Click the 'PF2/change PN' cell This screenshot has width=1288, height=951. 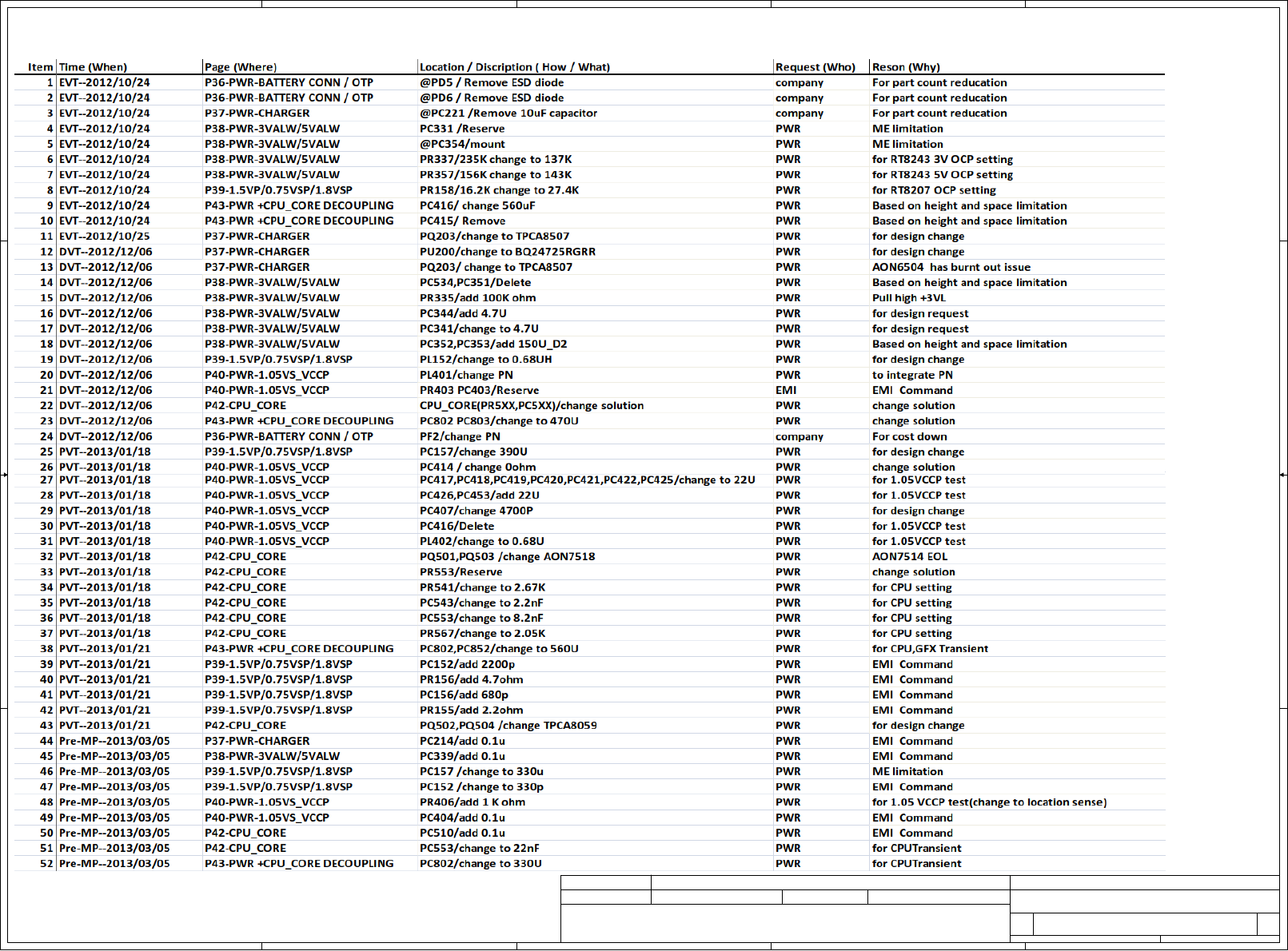pyautogui.click(x=460, y=436)
